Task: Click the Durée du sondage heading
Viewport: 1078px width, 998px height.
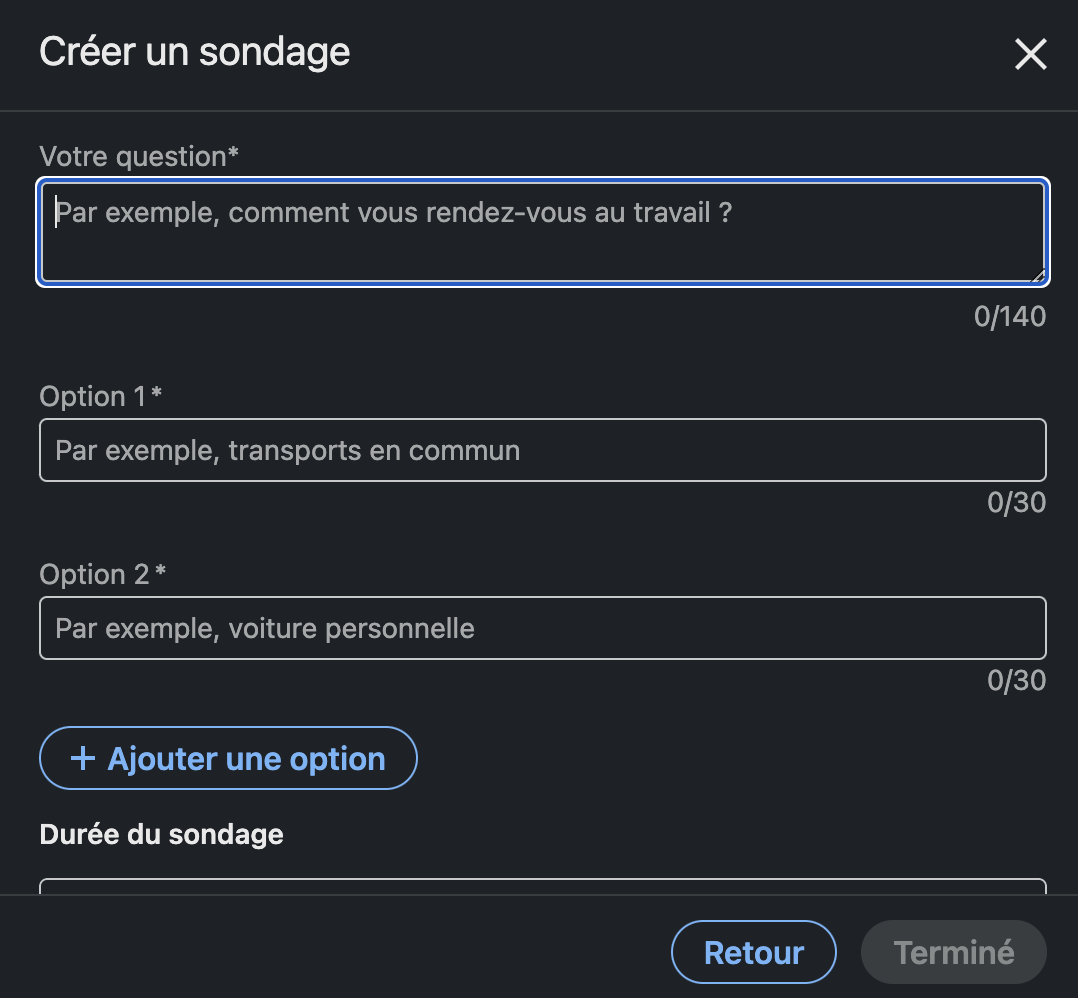Action: click(x=161, y=834)
